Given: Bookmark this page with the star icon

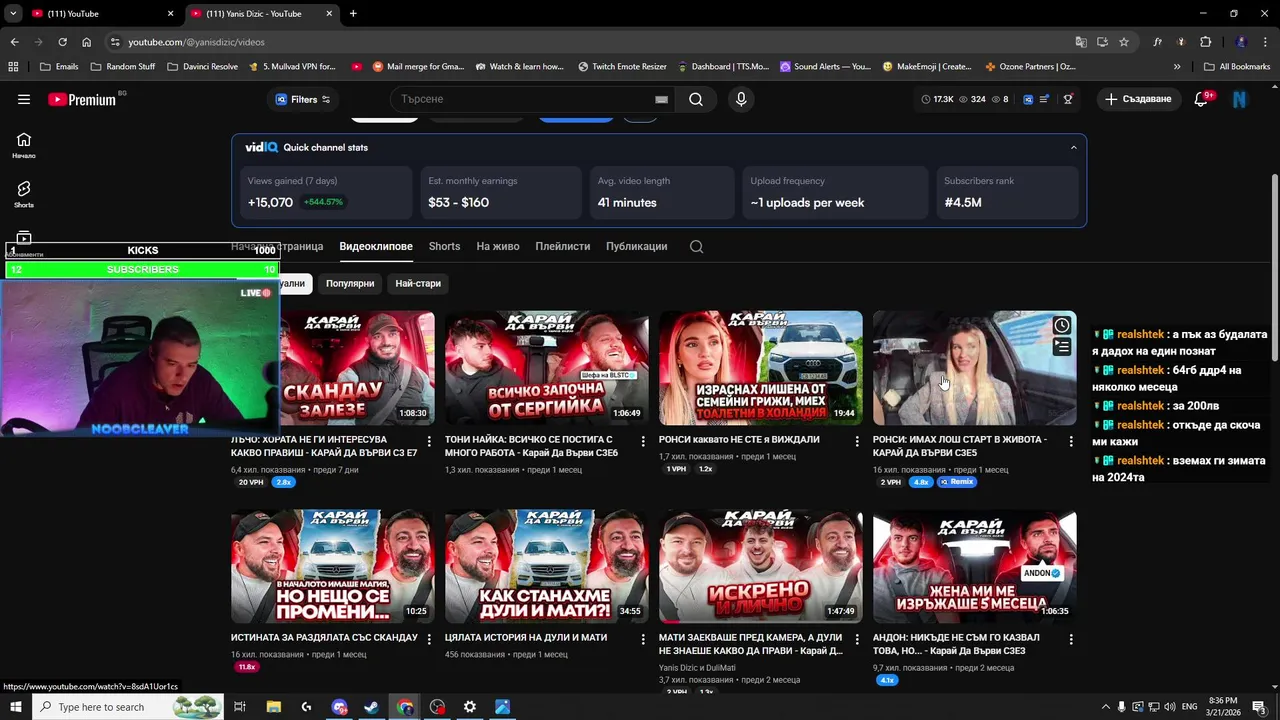Looking at the screenshot, I should coord(1124,42).
